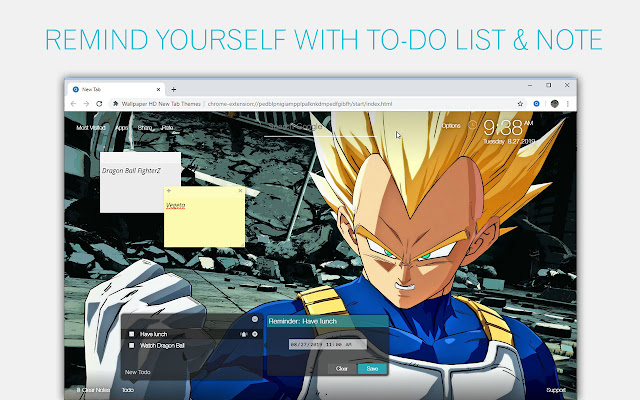Click the Reminder: Have lunch header
This screenshot has width=640, height=400.
327,321
